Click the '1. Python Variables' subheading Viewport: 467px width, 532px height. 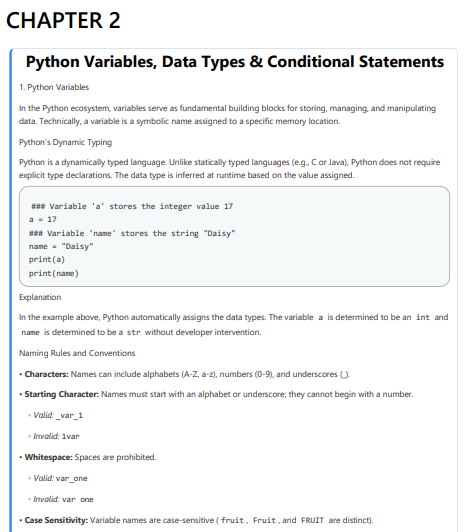[x=54, y=87]
